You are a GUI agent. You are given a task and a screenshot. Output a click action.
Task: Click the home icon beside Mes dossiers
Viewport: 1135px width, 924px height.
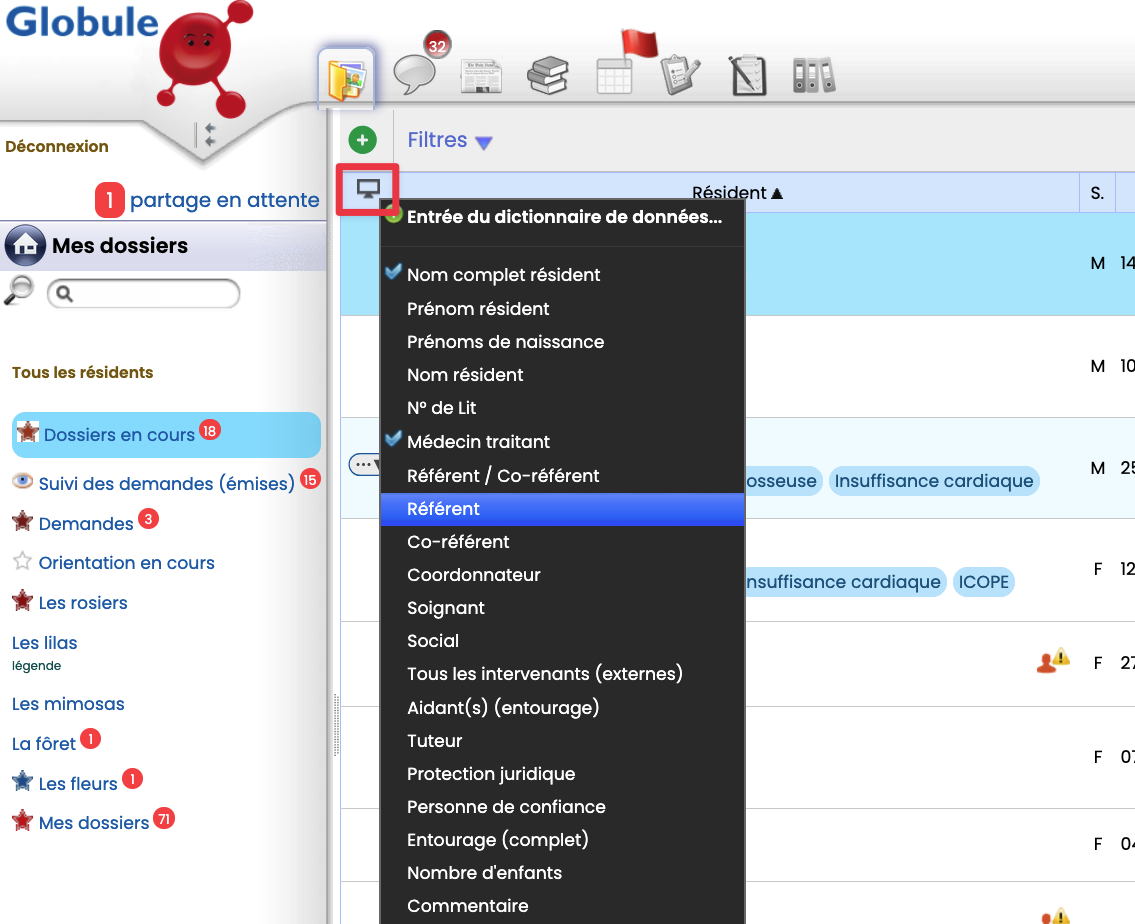point(25,245)
